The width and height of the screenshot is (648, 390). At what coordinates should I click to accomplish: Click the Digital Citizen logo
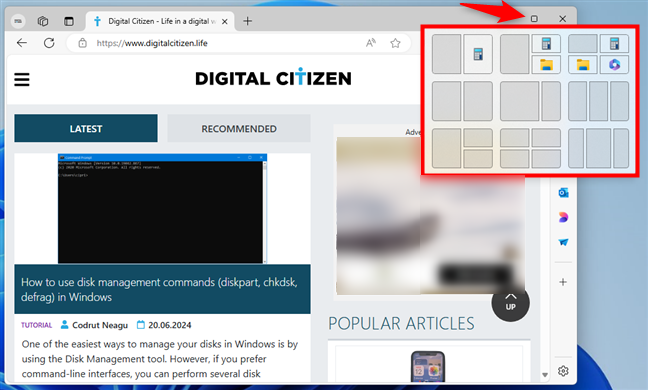(273, 78)
